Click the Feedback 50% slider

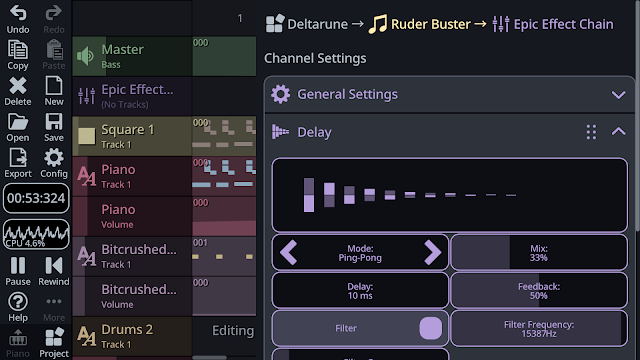click(x=539, y=291)
